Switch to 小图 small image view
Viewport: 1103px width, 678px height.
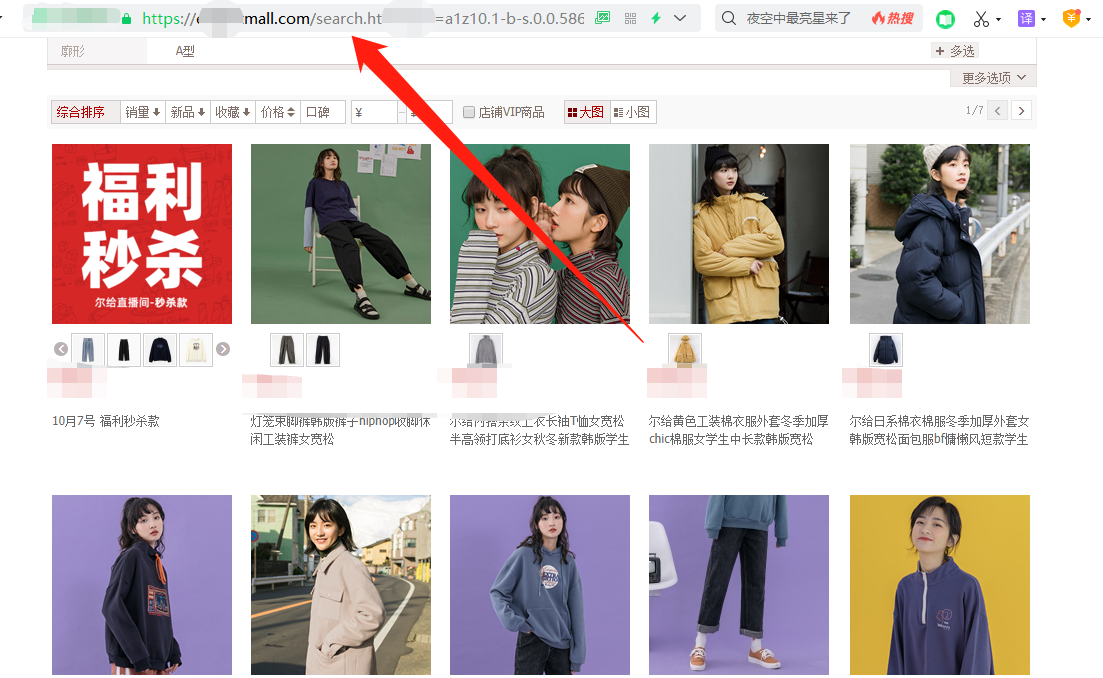click(x=633, y=111)
